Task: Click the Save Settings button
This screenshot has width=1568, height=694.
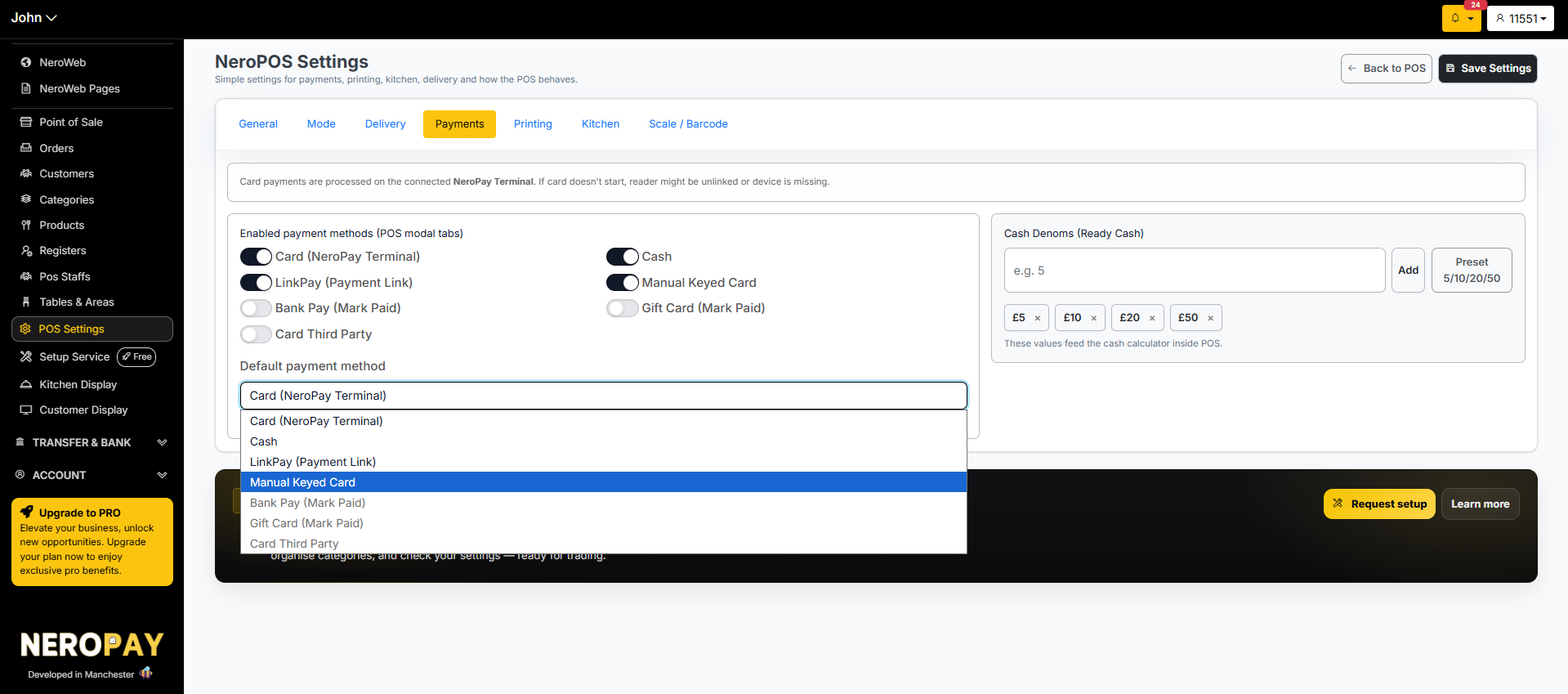Action: click(1488, 69)
